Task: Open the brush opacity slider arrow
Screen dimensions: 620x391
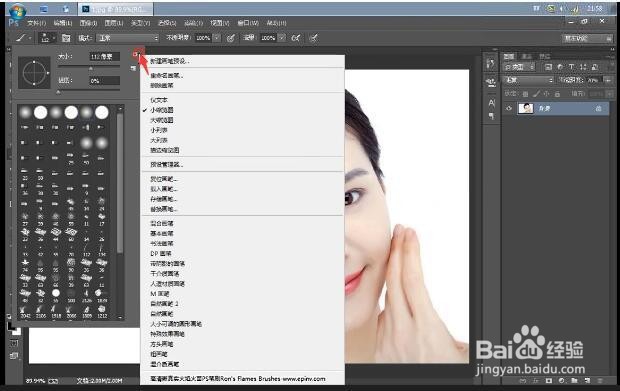Action: [217, 38]
